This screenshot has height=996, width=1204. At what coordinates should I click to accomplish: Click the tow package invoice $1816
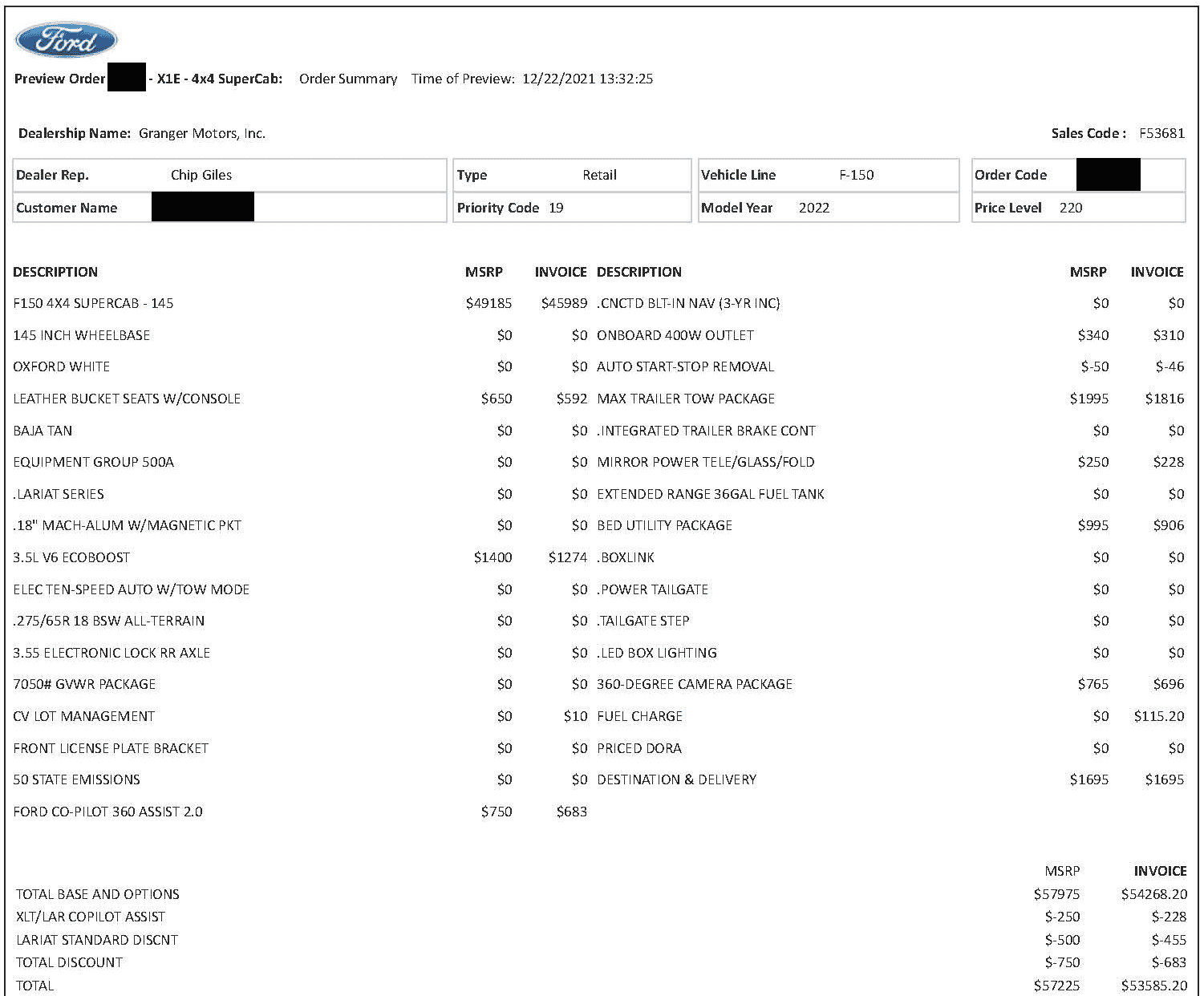(1165, 399)
